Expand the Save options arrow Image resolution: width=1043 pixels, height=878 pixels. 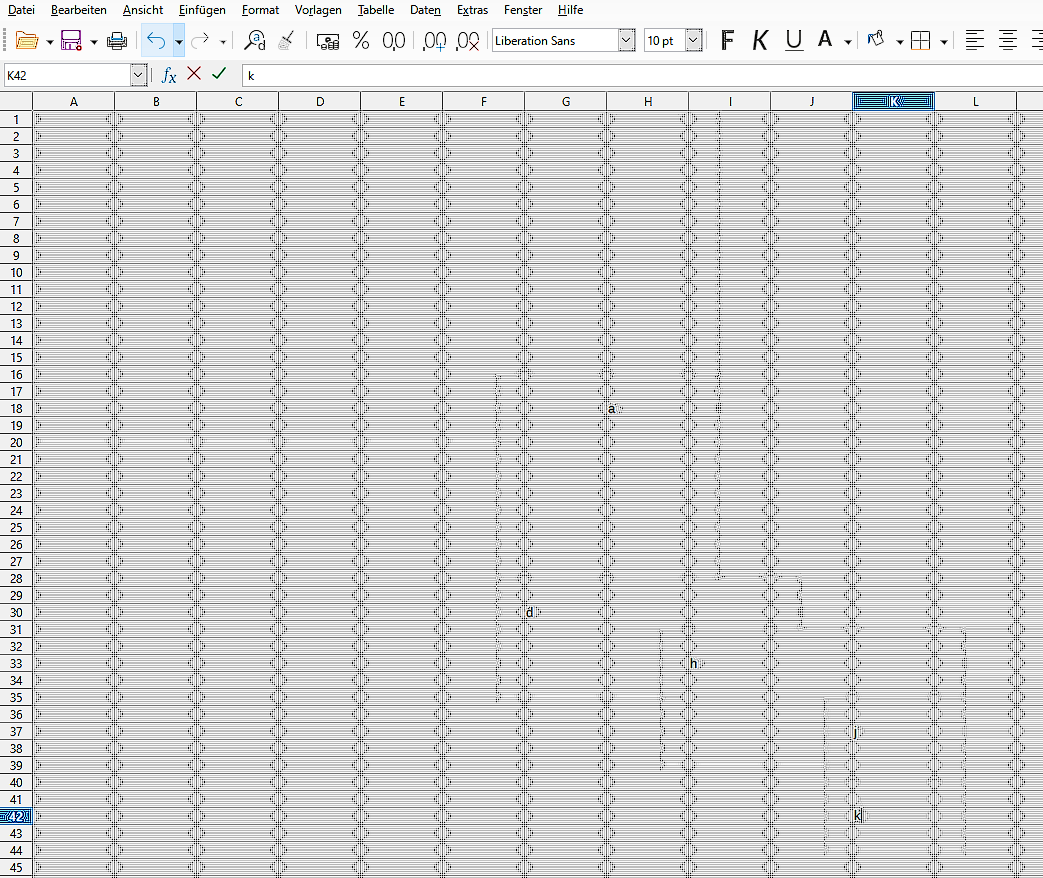[x=94, y=43]
